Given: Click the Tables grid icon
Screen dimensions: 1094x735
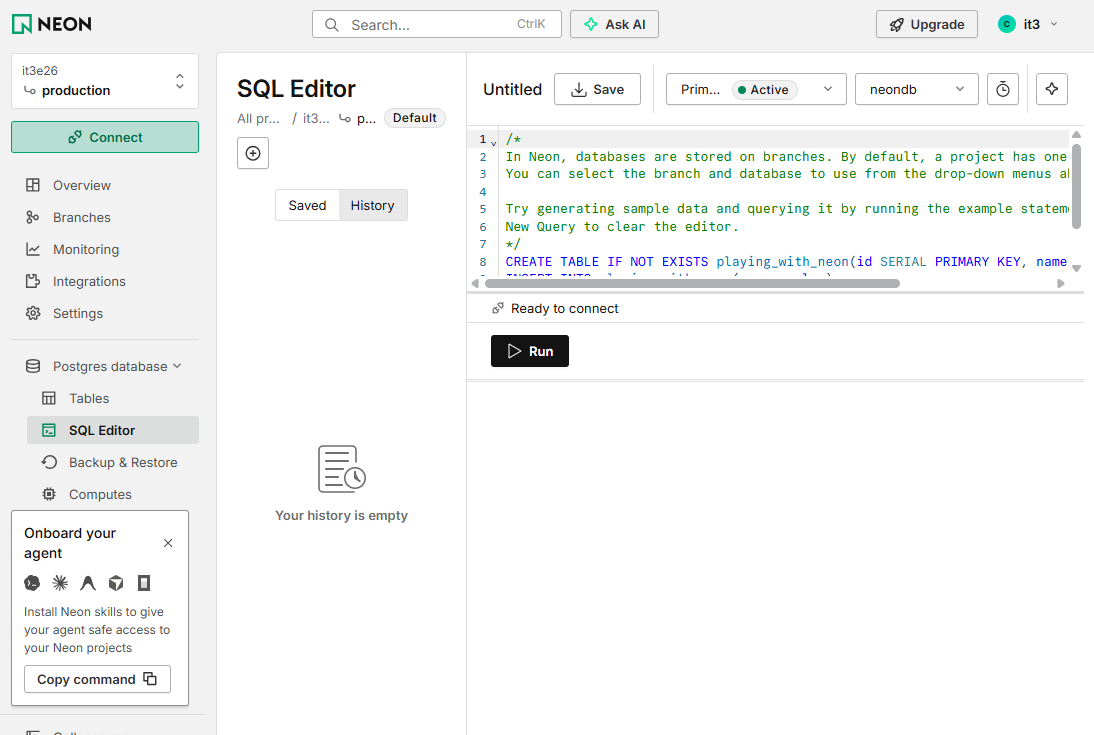Looking at the screenshot, I should [x=49, y=399].
